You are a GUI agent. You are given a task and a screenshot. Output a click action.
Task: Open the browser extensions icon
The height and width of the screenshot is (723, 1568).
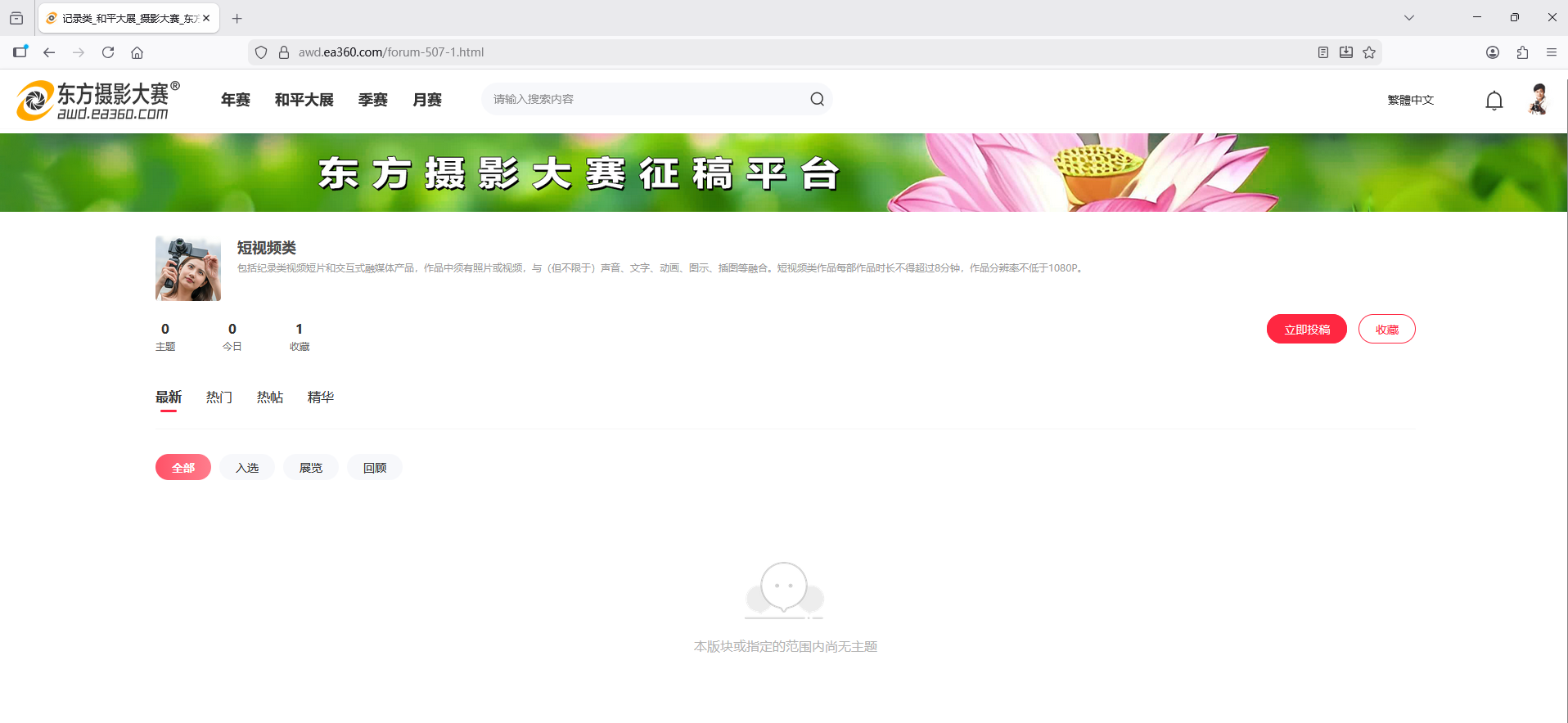(1522, 52)
